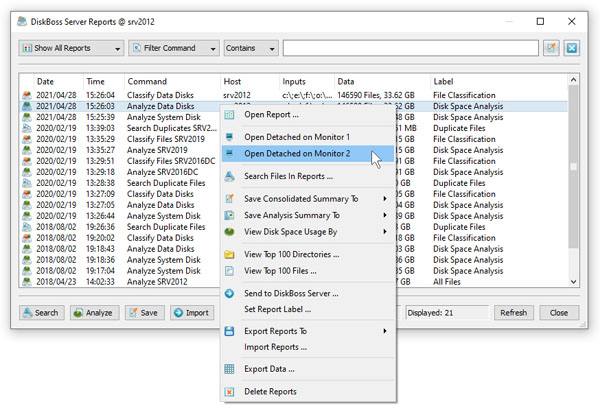This screenshot has width=600, height=406.
Task: Click into the filter text input field
Action: click(411, 48)
